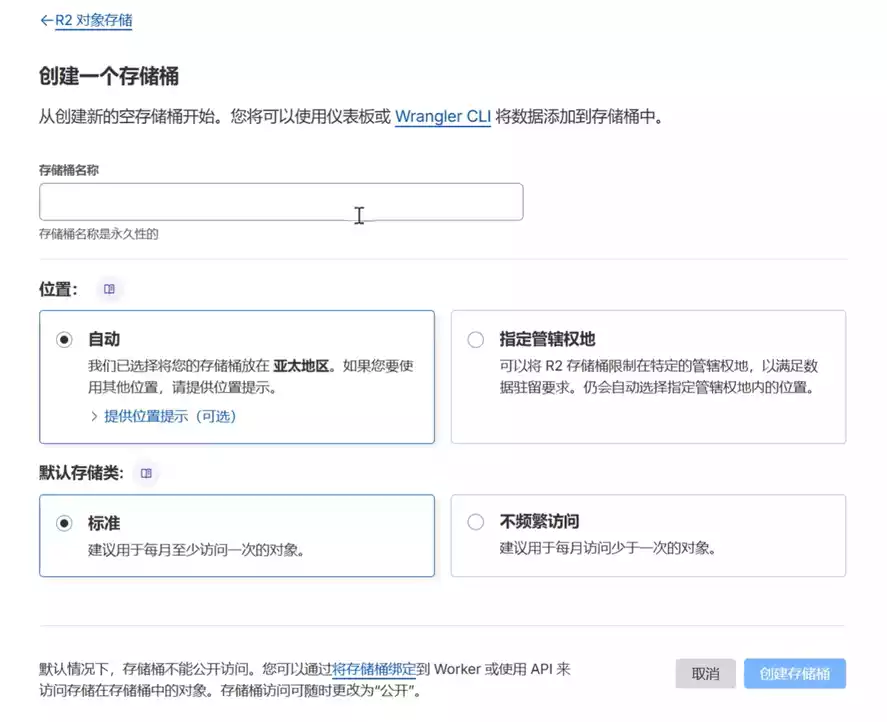Click the 创建一个存储桶 heading
The width and height of the screenshot is (887, 722).
(x=109, y=76)
